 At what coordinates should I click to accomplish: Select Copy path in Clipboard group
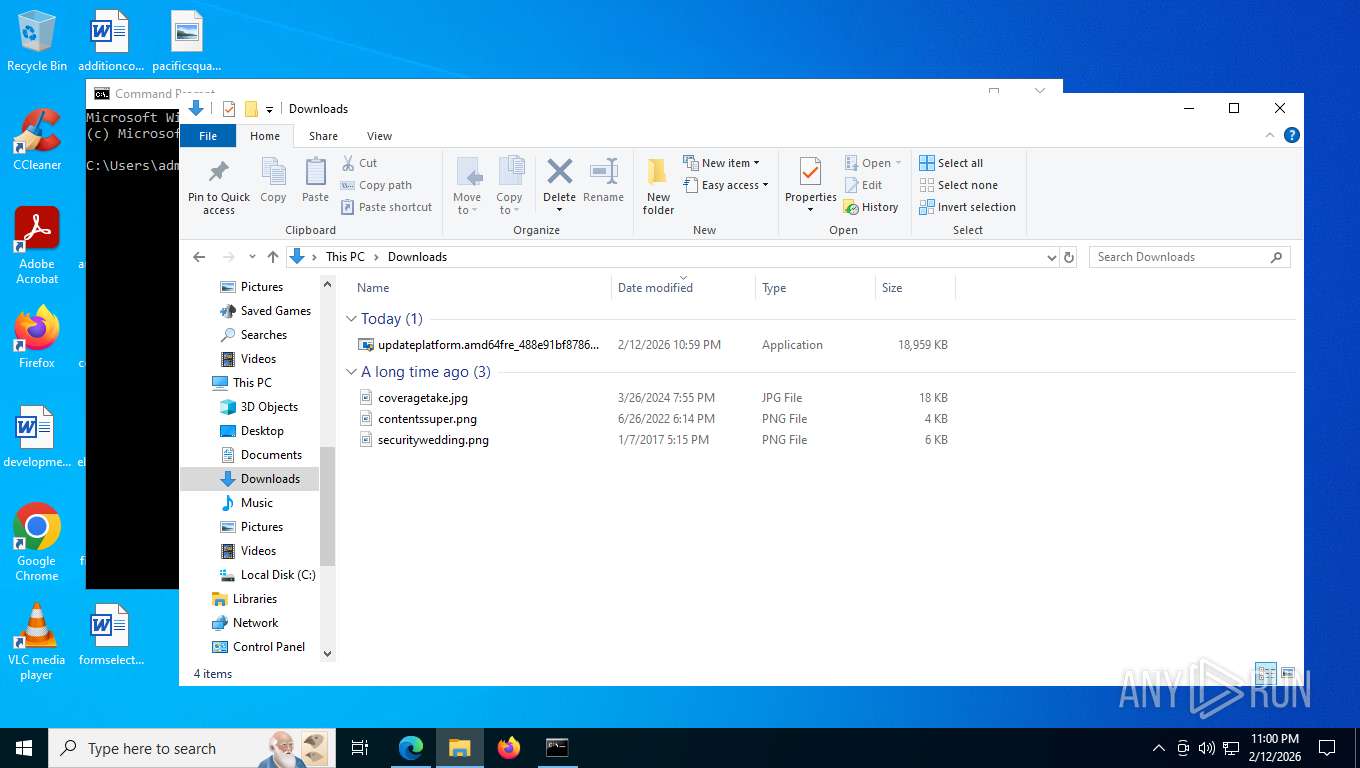pos(376,185)
